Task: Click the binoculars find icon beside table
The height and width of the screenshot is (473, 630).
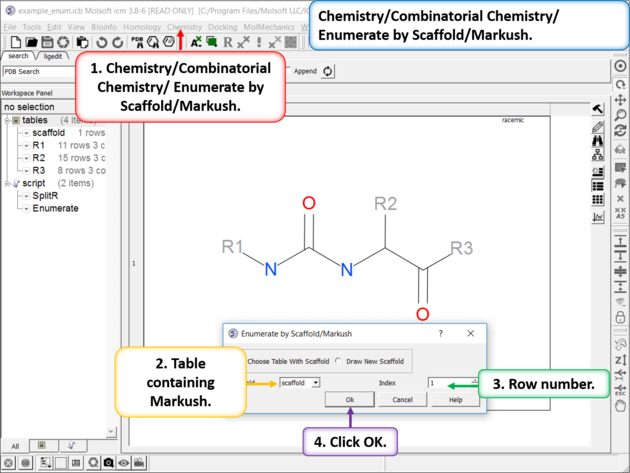Action: click(x=598, y=141)
